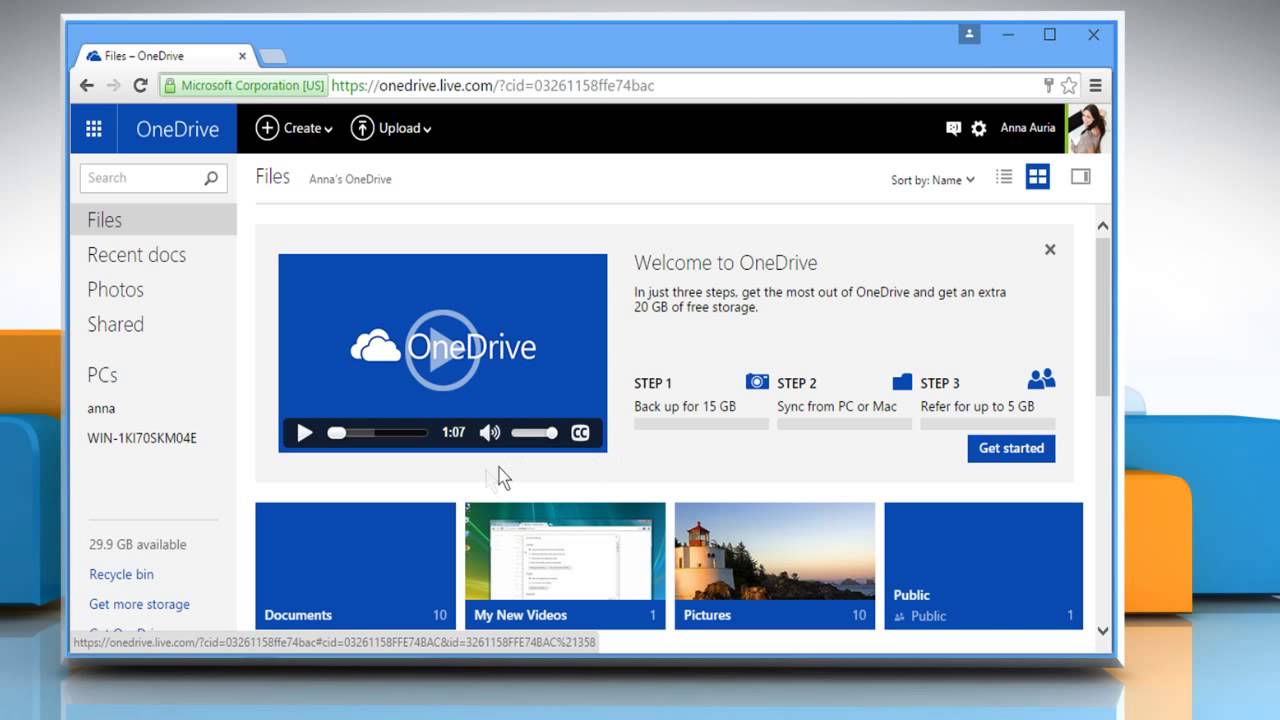Click the Get started button
This screenshot has height=720, width=1280.
pos(1011,448)
